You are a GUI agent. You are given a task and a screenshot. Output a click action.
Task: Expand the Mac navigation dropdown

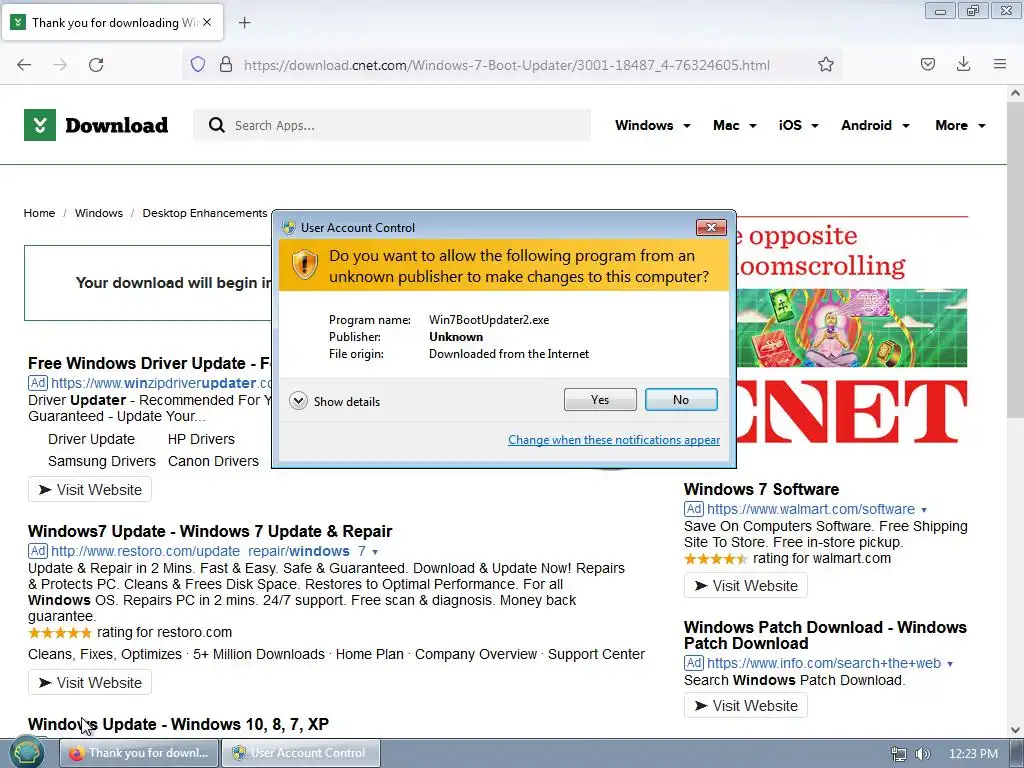point(735,125)
